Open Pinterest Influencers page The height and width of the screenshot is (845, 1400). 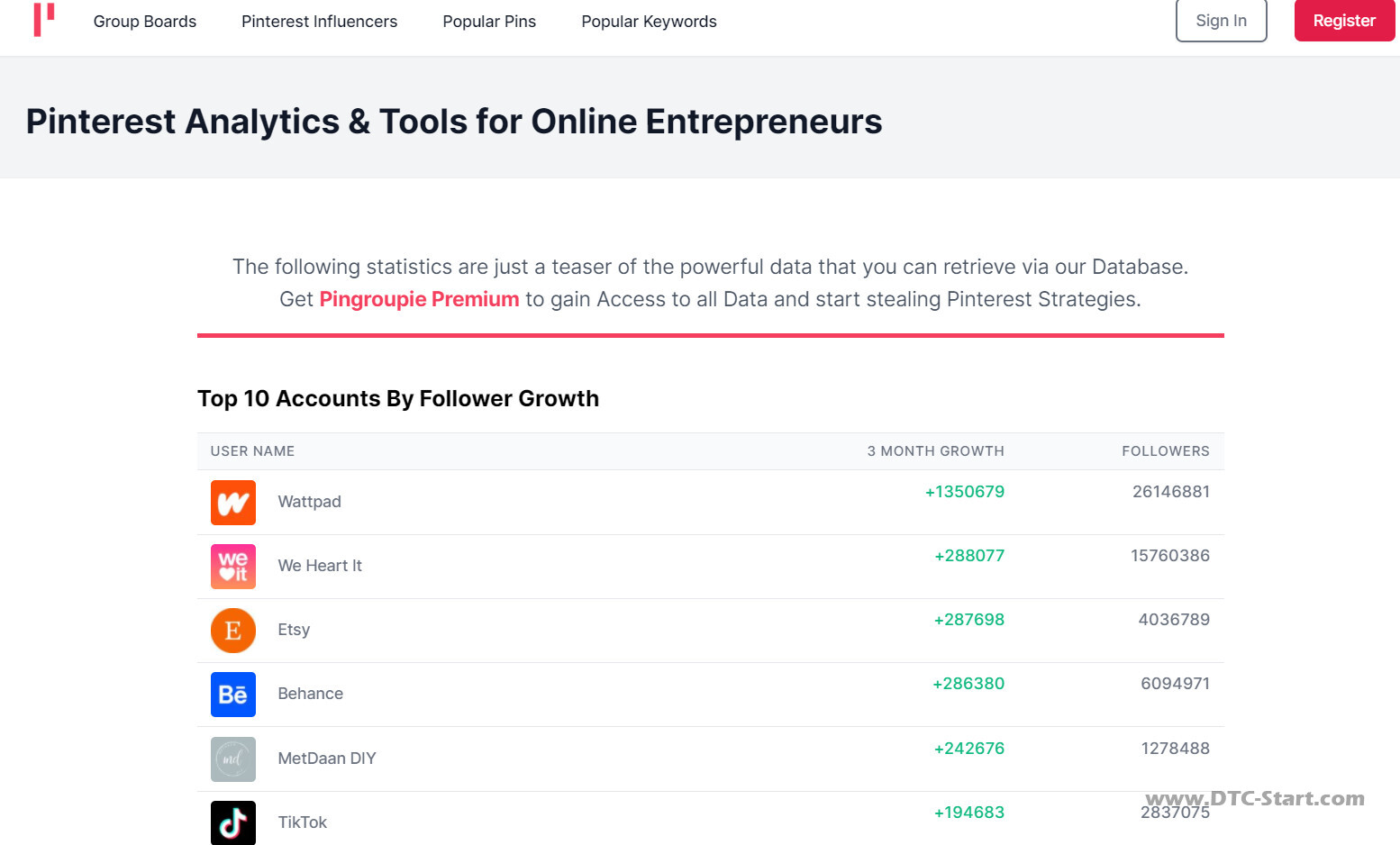(319, 22)
